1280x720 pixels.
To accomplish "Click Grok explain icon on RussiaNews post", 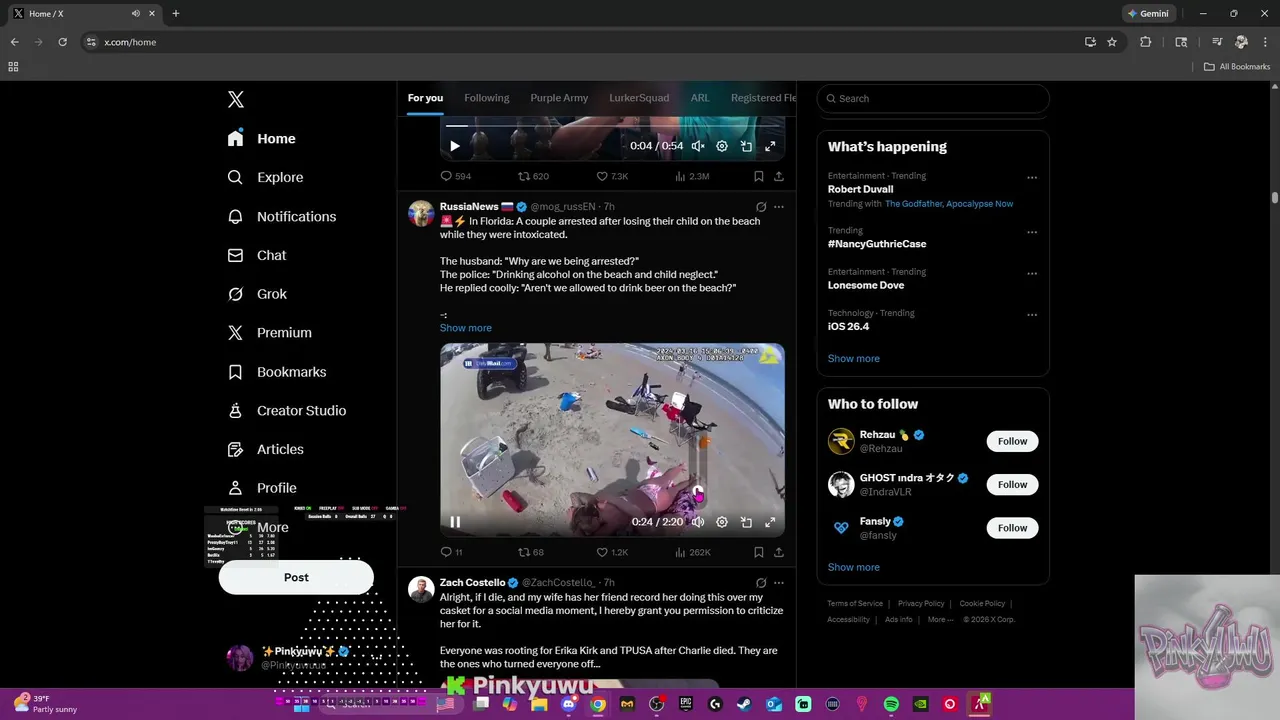I will 761,207.
